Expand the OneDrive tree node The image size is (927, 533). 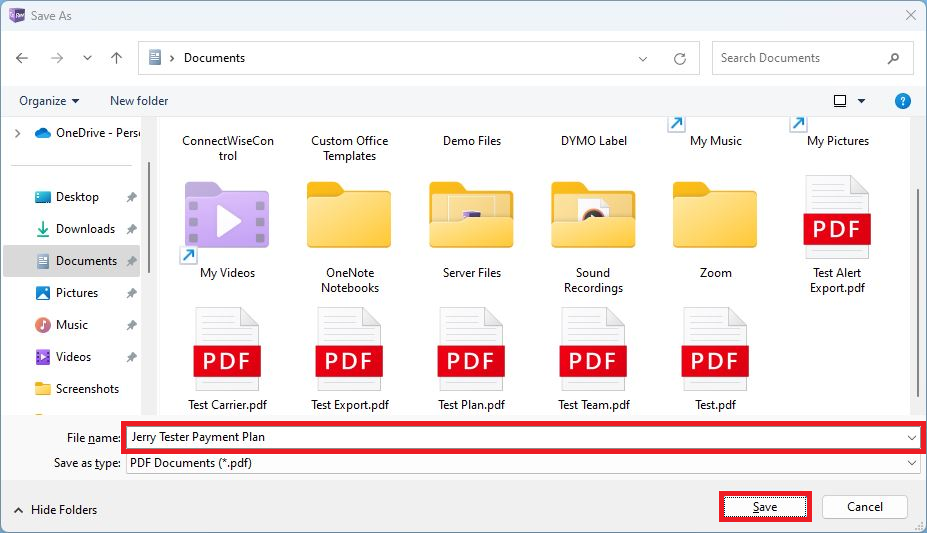tap(17, 133)
